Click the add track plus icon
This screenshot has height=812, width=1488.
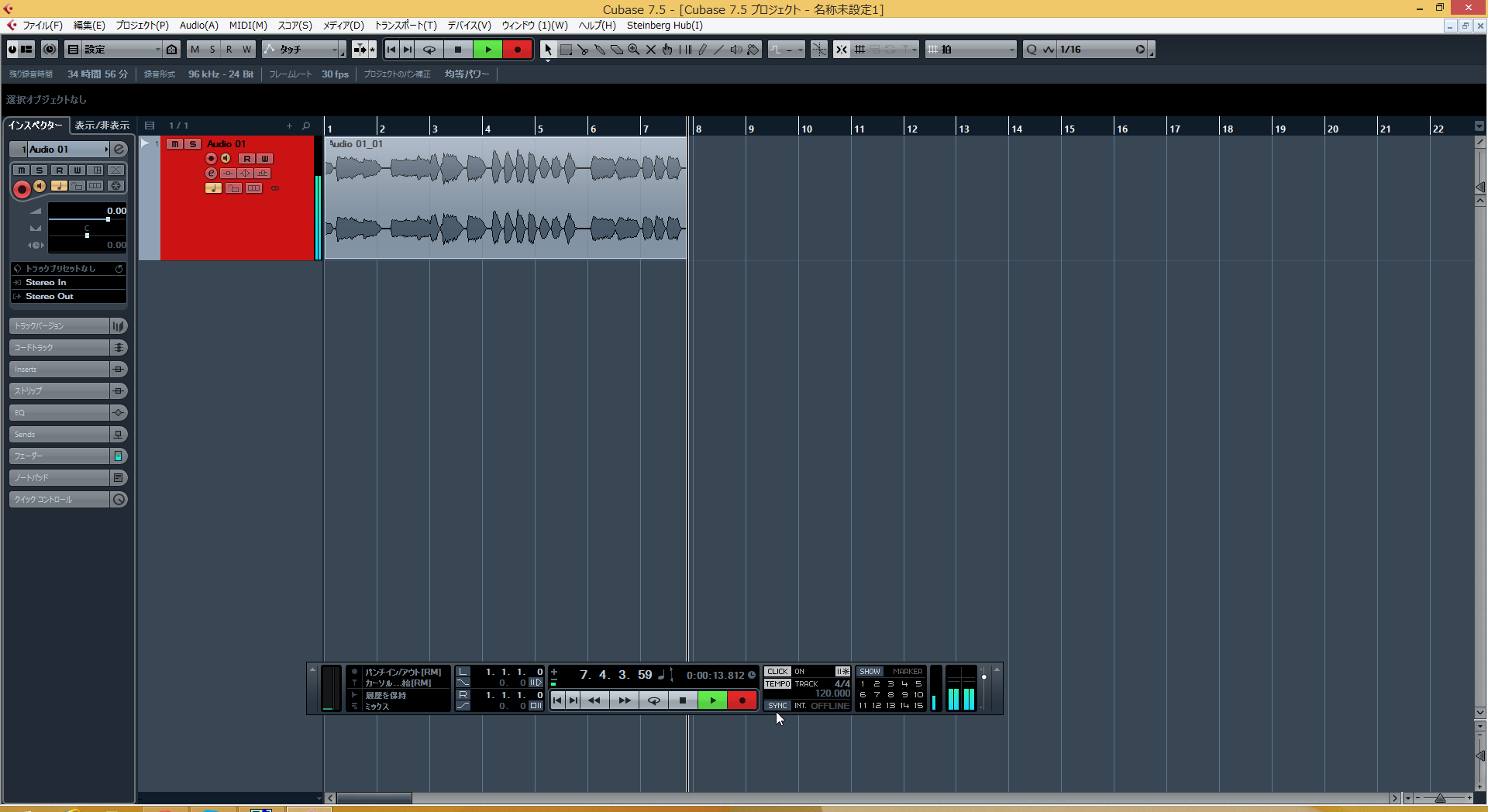[289, 126]
